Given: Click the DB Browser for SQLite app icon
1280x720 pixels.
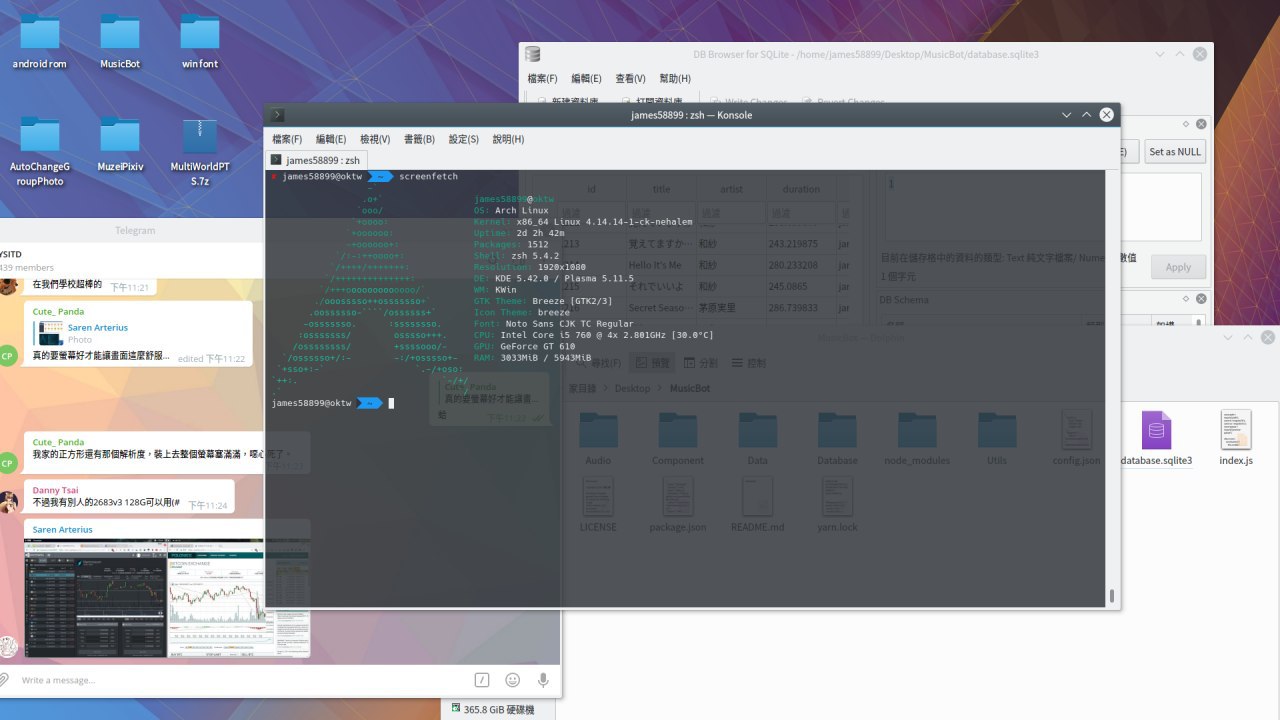Looking at the screenshot, I should (x=533, y=54).
